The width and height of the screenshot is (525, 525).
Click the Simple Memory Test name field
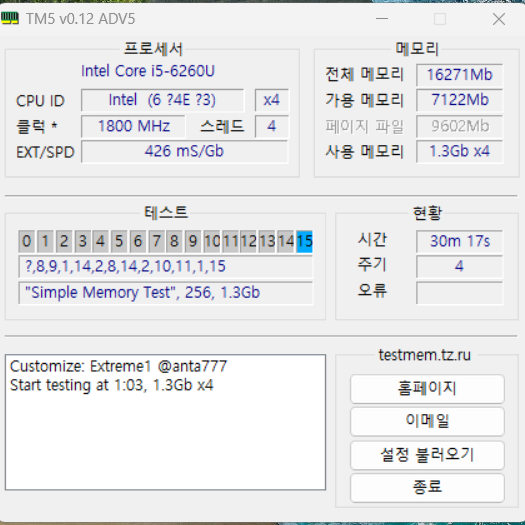pos(166,293)
